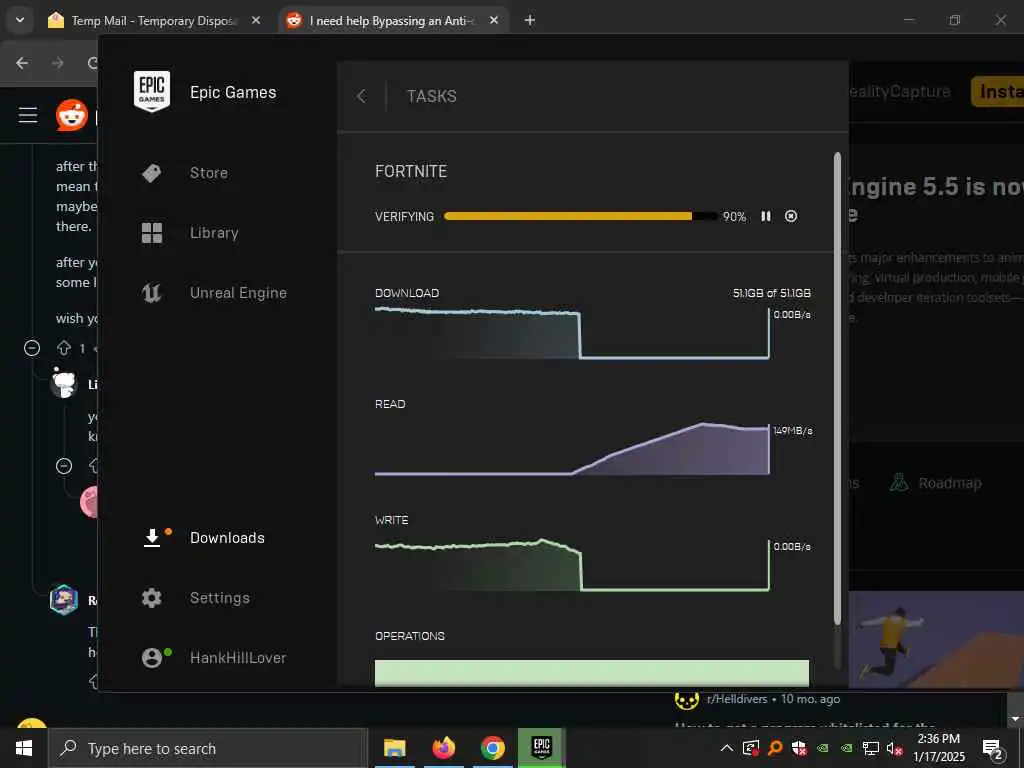Click the Reddit logo in the browser
The image size is (1024, 768).
tap(72, 116)
